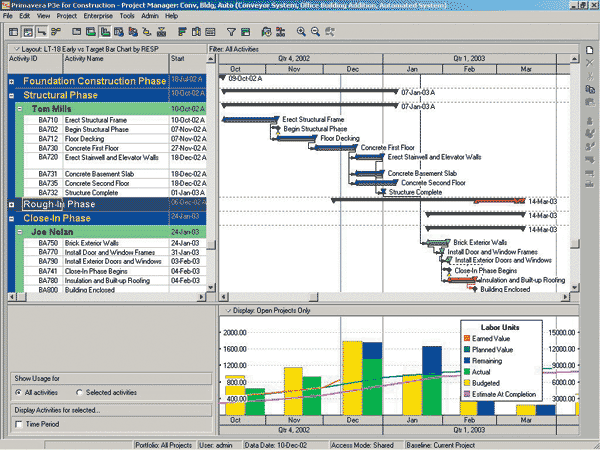Click Add new activity icon in command bar
Viewport: 600px width, 450px height.
589,50
